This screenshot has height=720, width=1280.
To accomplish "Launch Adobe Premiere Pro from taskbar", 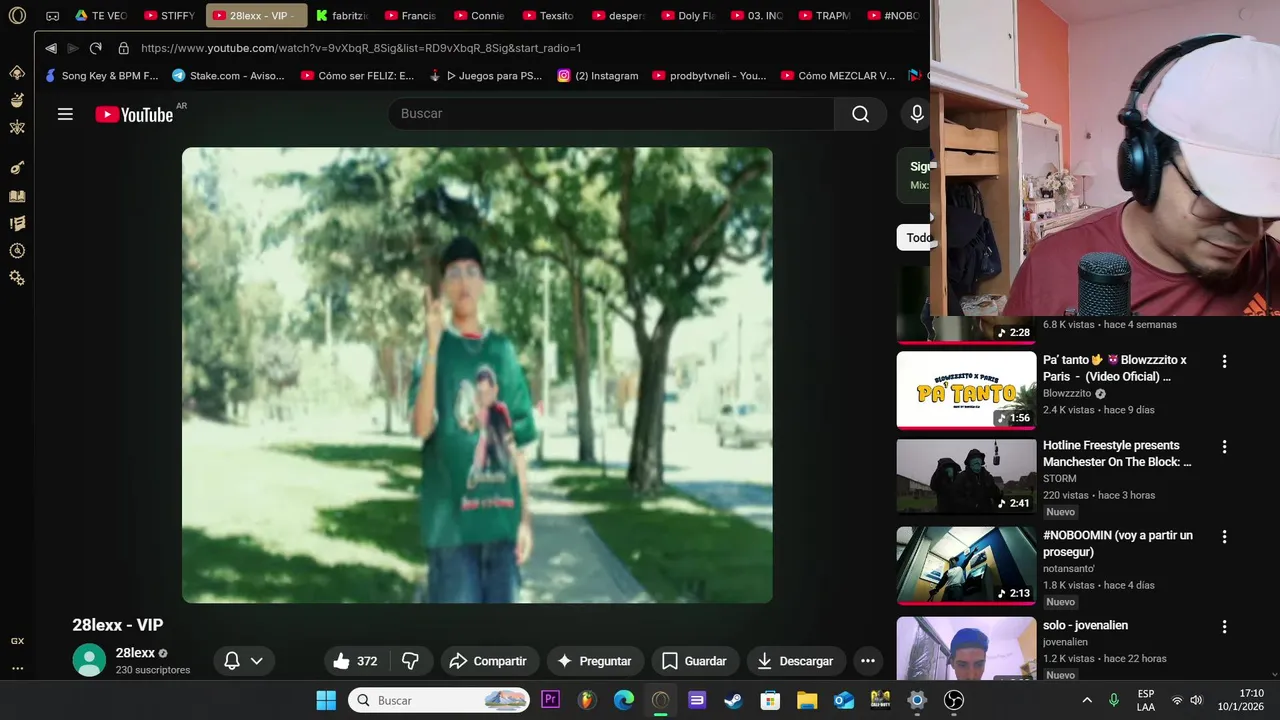I will pyautogui.click(x=550, y=700).
